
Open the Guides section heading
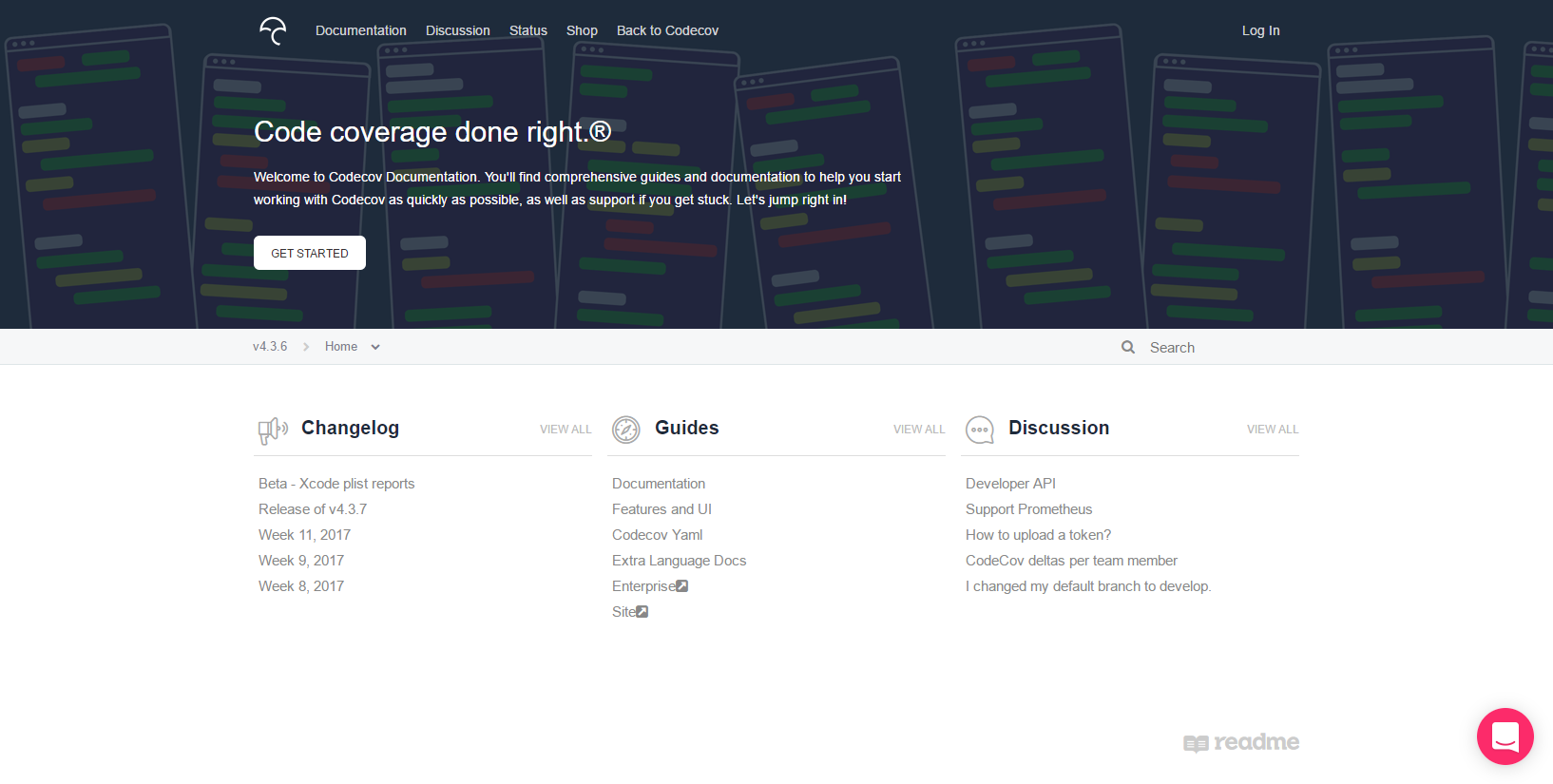[x=687, y=428]
